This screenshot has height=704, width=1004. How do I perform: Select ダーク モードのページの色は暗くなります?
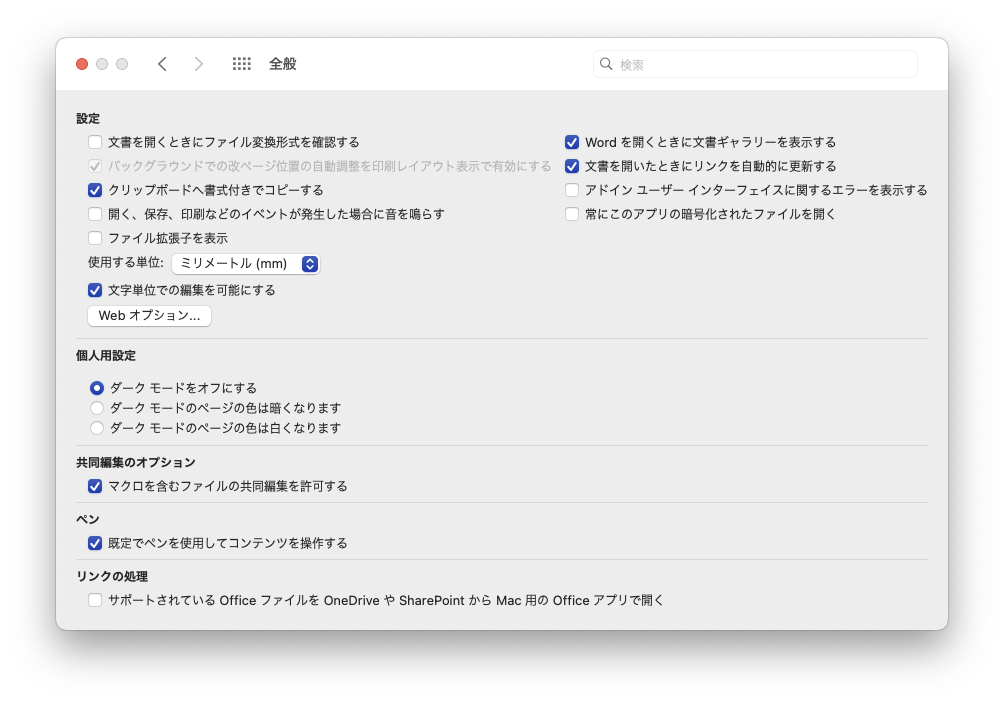tap(97, 408)
